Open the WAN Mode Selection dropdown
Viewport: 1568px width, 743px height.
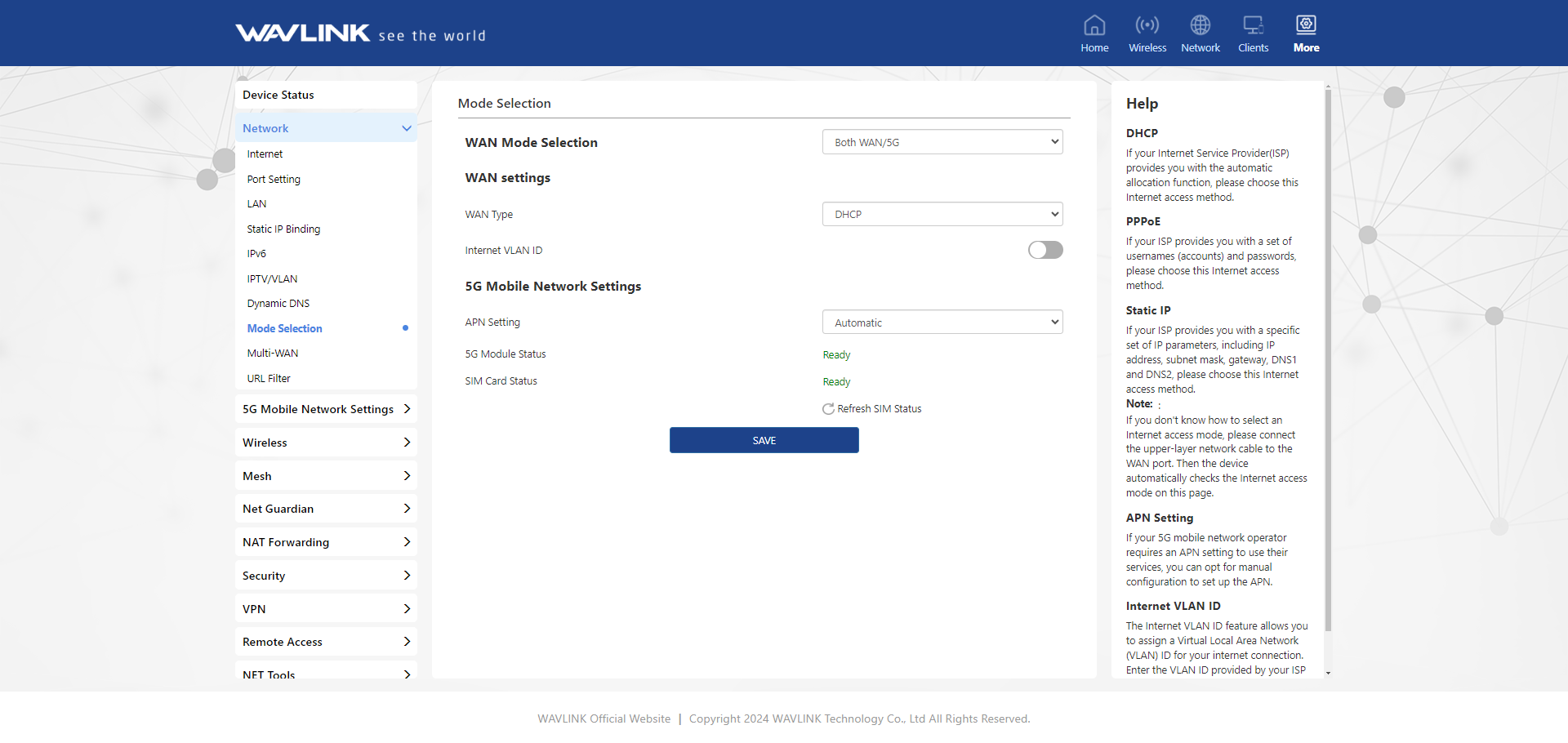[942, 142]
